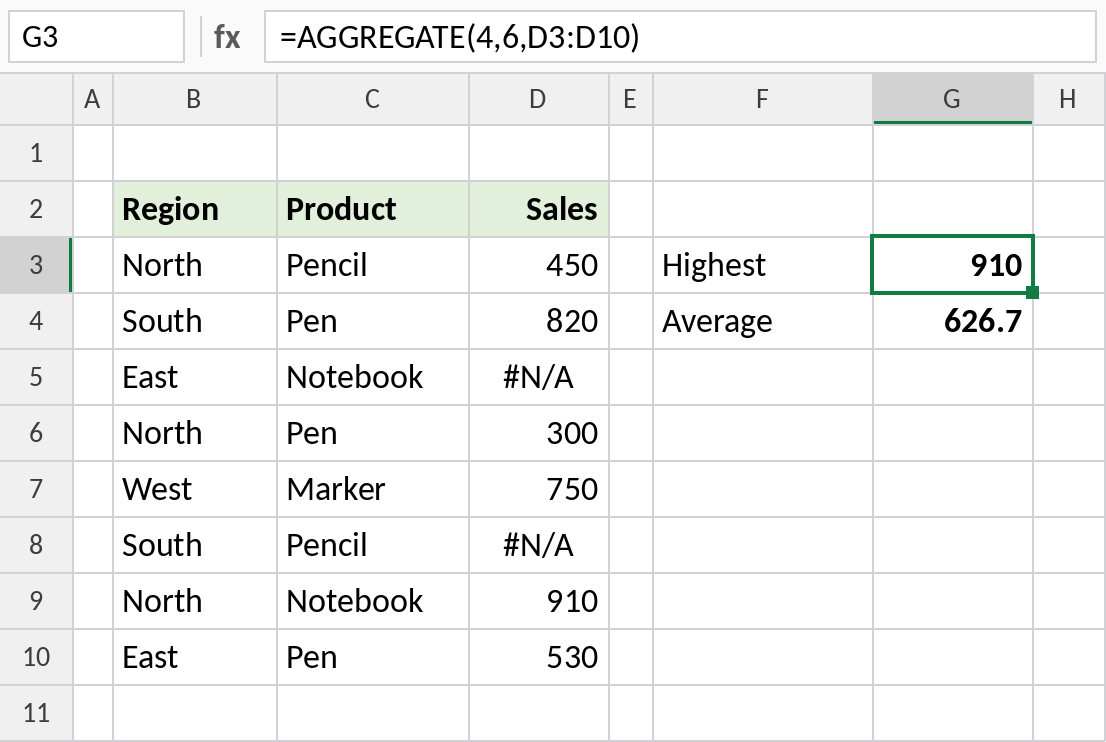Select row 1 header
The width and height of the screenshot is (1106, 742).
point(36,153)
